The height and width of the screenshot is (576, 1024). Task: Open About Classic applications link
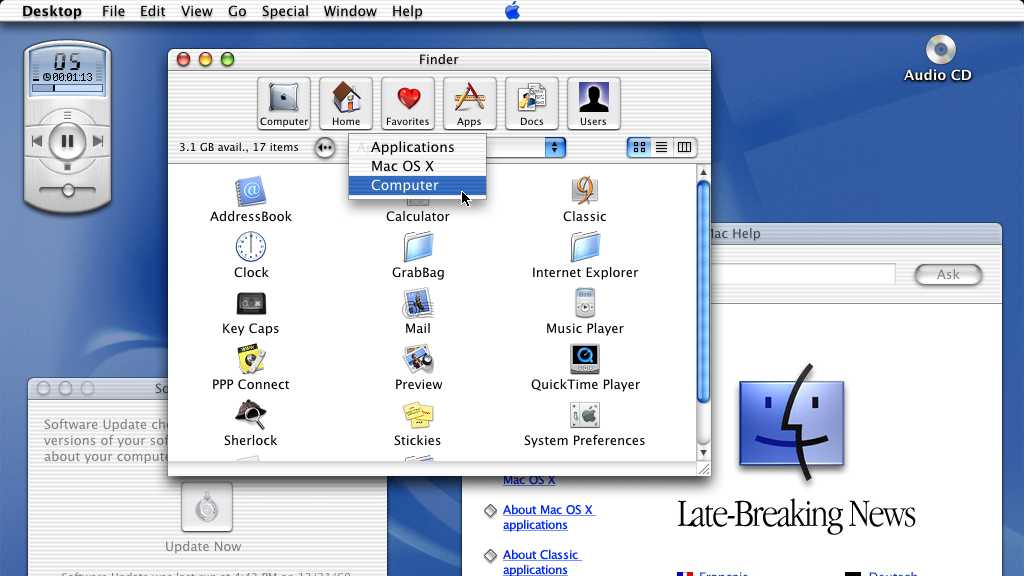tap(541, 562)
